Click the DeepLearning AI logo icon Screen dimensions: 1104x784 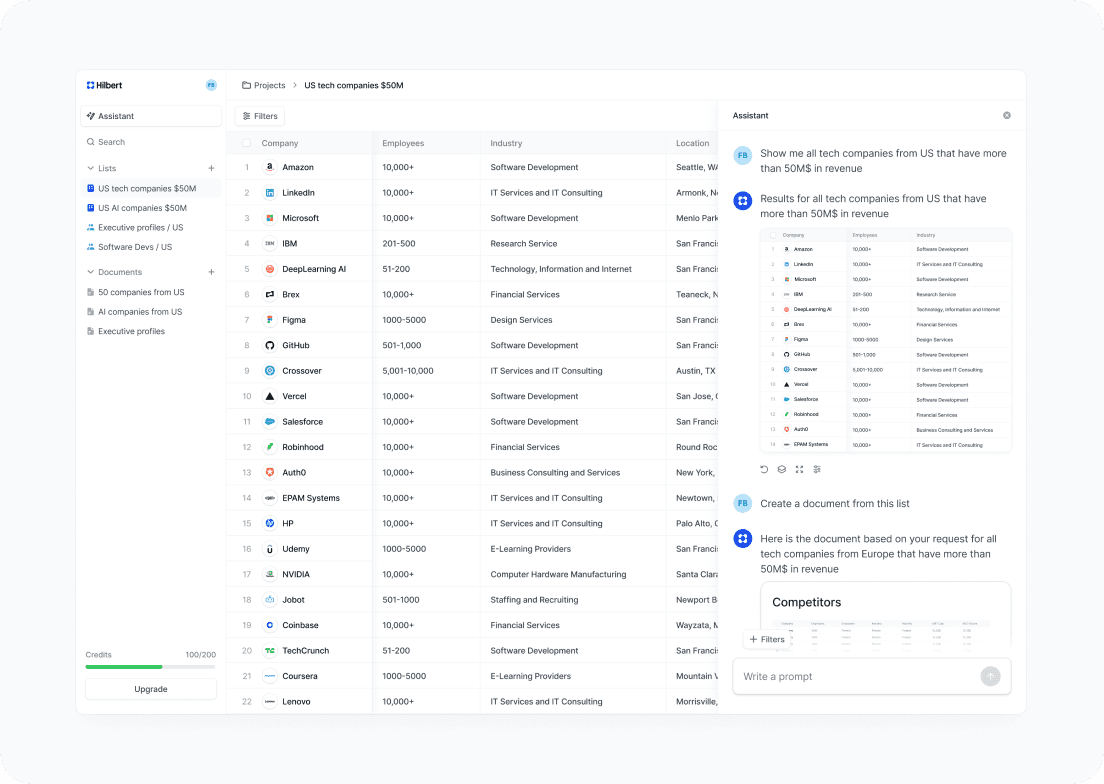pos(270,269)
